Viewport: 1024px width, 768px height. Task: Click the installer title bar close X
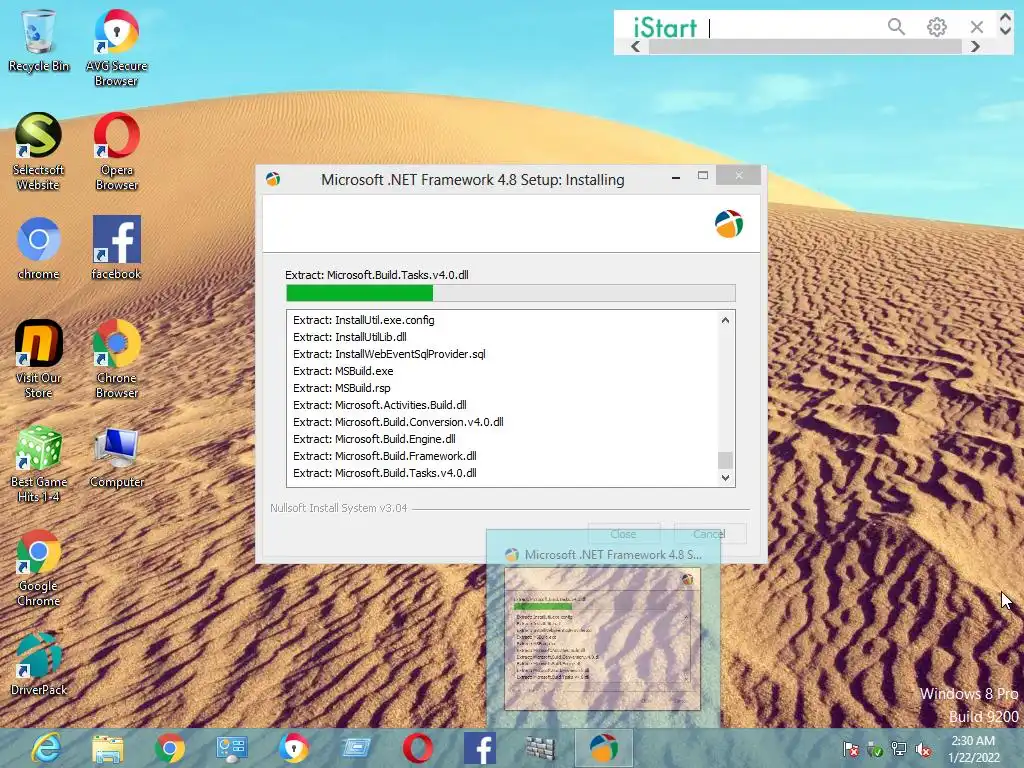click(x=739, y=175)
